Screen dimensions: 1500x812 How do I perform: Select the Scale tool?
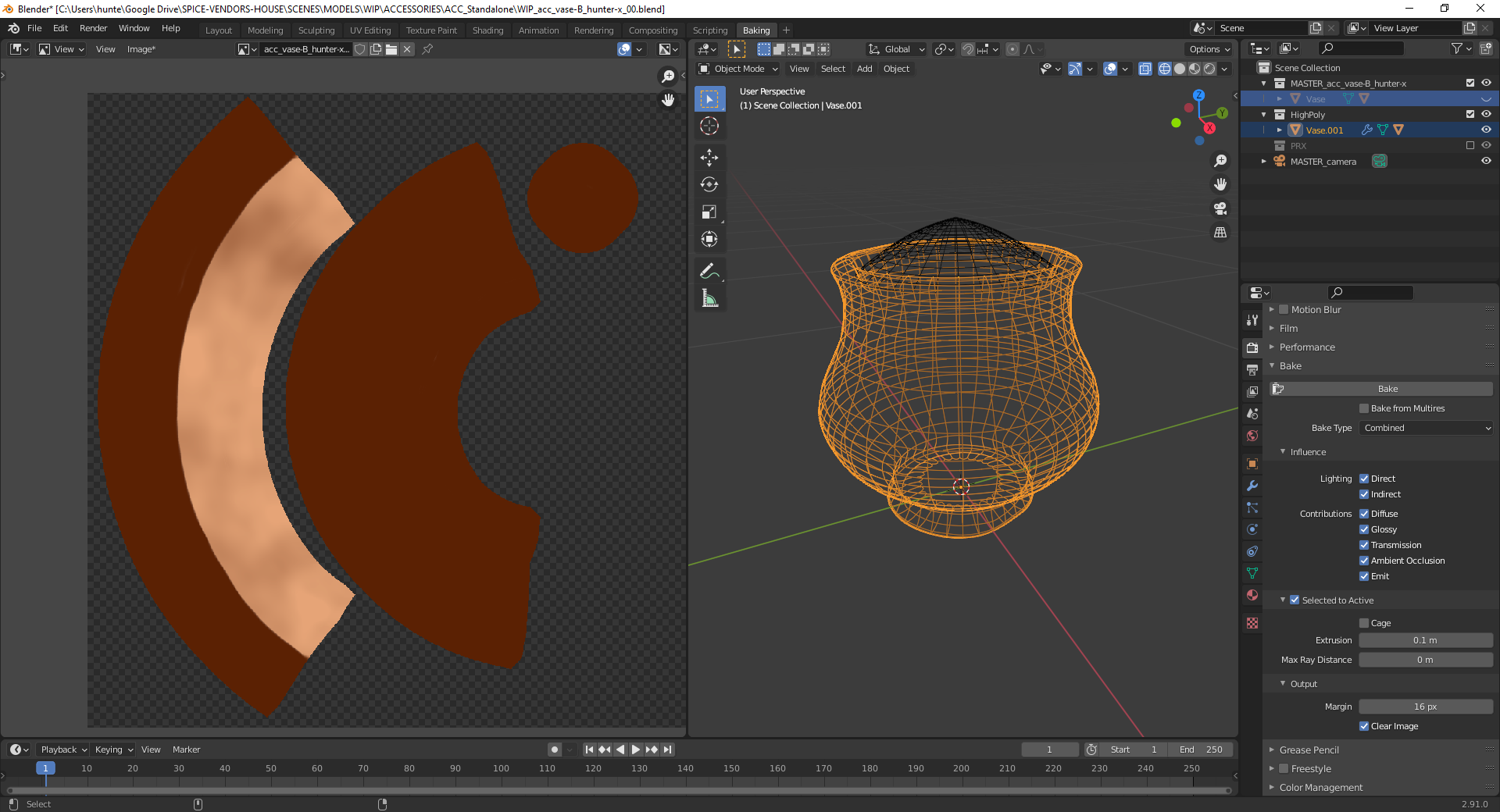[x=709, y=212]
